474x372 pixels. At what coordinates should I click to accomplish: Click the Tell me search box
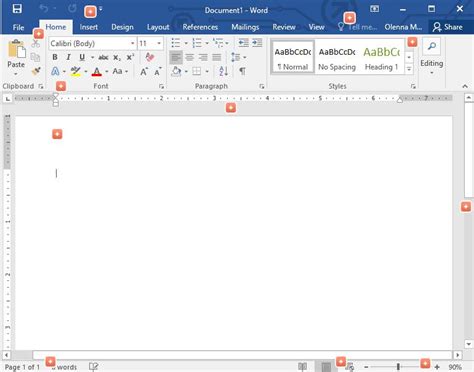[x=358, y=27]
